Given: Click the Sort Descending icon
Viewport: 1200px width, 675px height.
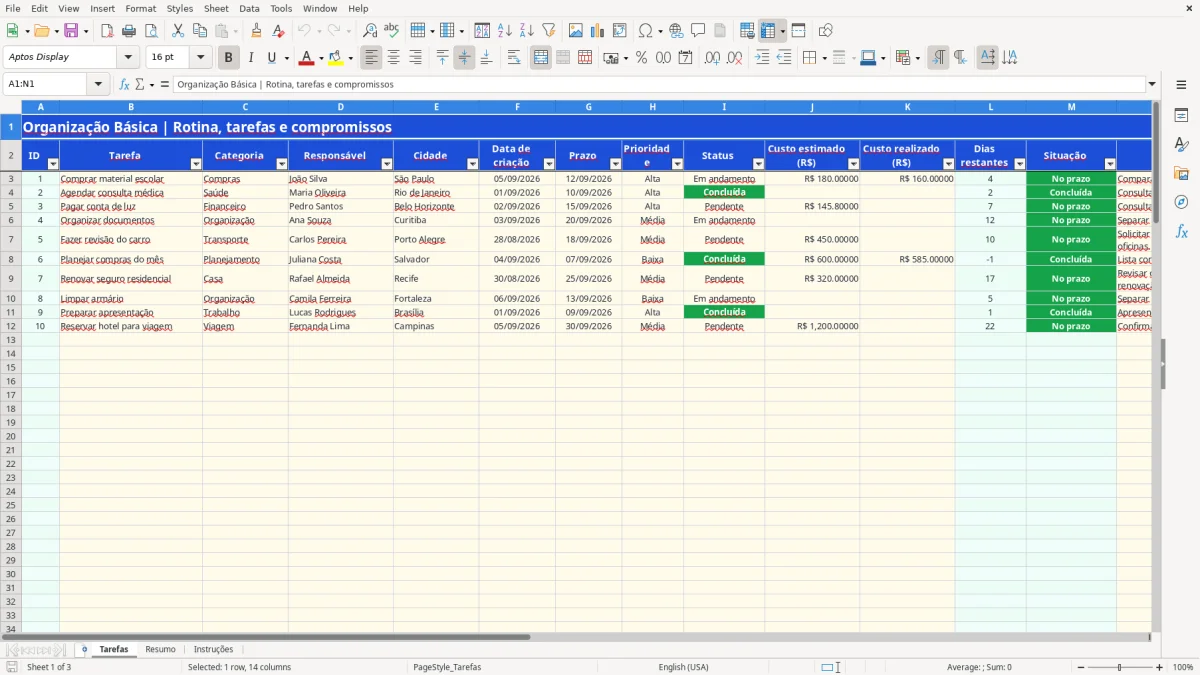Looking at the screenshot, I should pos(527,31).
